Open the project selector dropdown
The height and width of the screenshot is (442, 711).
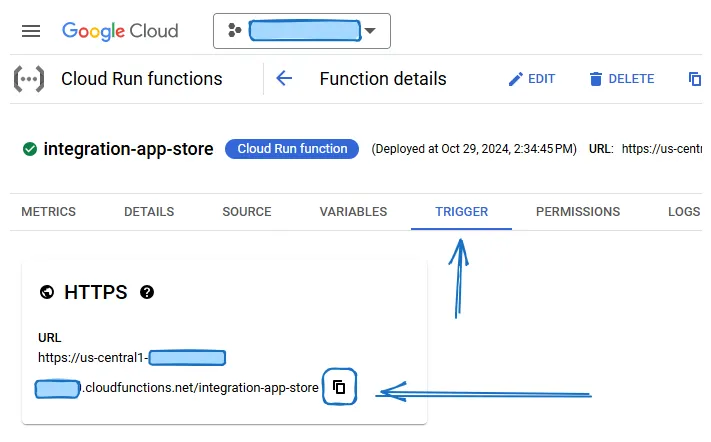(302, 31)
